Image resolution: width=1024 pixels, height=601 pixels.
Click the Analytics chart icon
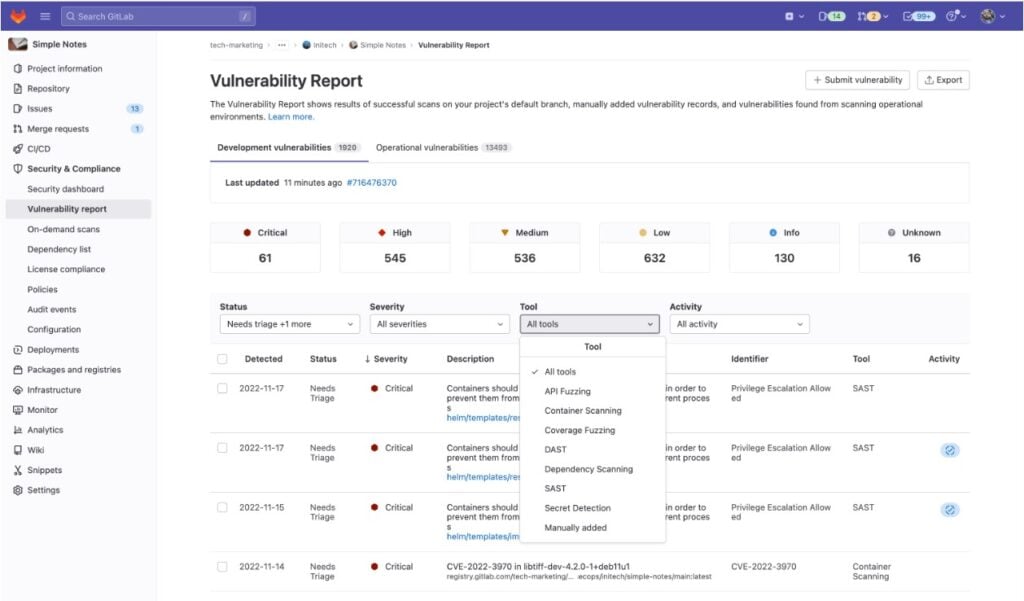click(18, 430)
